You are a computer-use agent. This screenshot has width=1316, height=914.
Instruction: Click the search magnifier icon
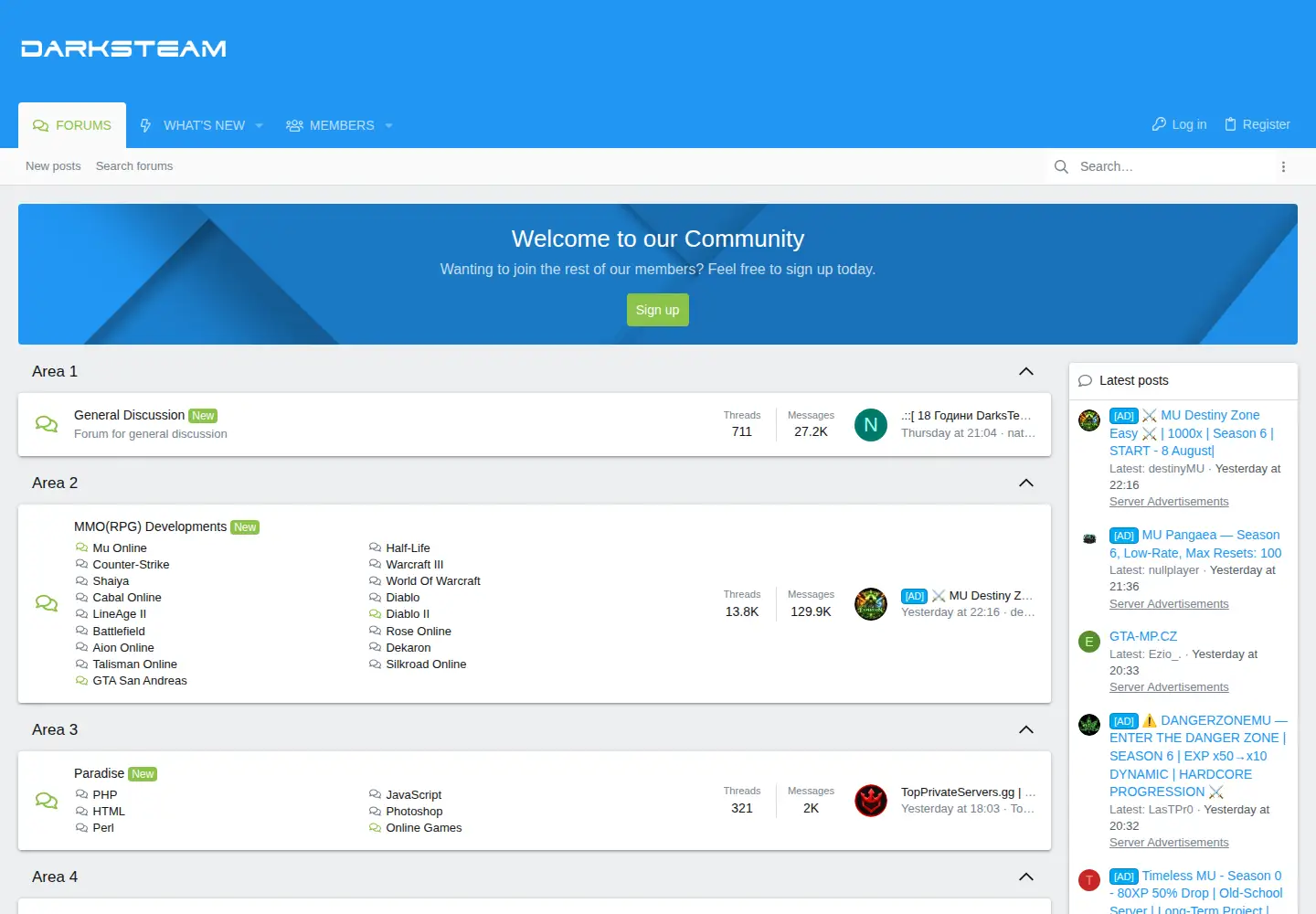coord(1061,166)
